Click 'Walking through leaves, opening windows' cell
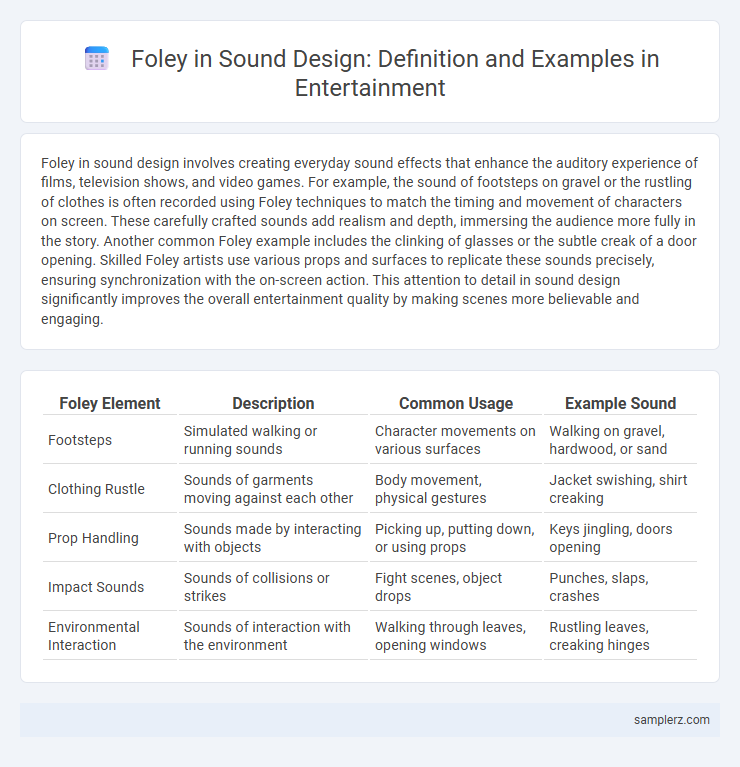 456,635
